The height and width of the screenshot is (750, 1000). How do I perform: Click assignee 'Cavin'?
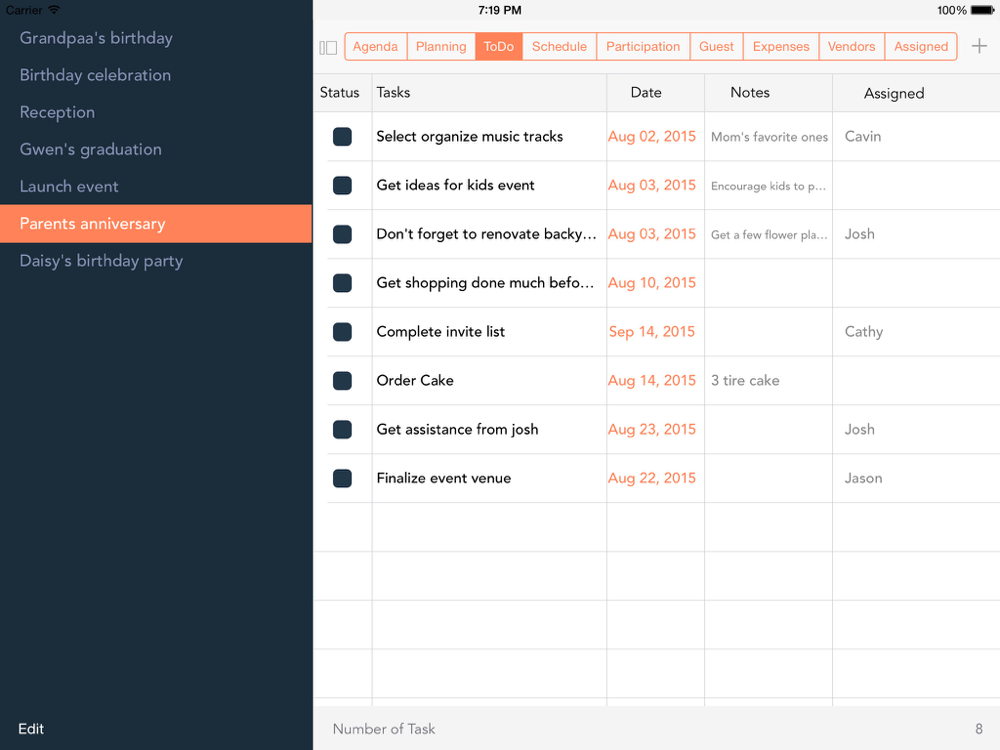coord(863,136)
